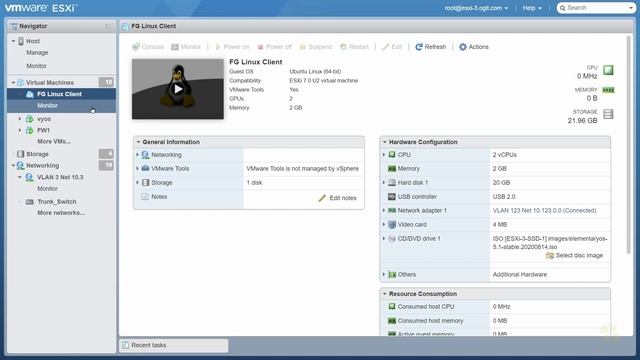Expand the Storage row in General Information

point(138,182)
